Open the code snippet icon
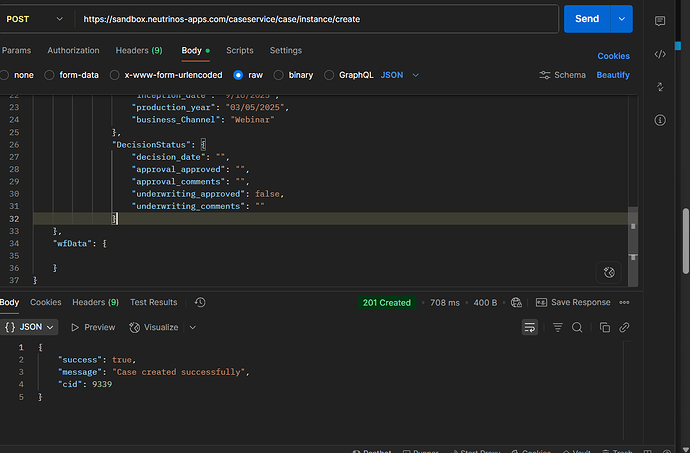This screenshot has height=453, width=690. (660, 54)
